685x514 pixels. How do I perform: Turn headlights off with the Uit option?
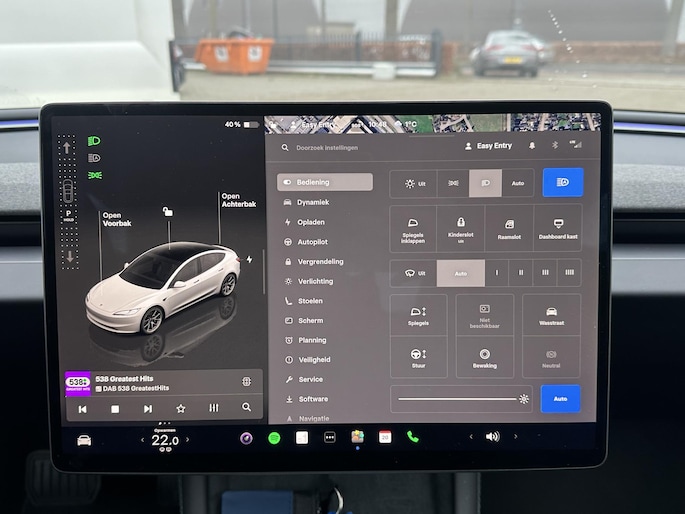point(413,184)
